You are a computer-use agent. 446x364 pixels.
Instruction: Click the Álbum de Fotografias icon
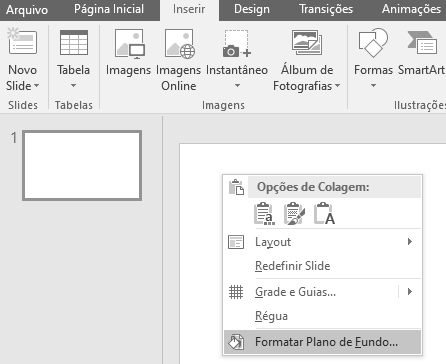point(307,42)
